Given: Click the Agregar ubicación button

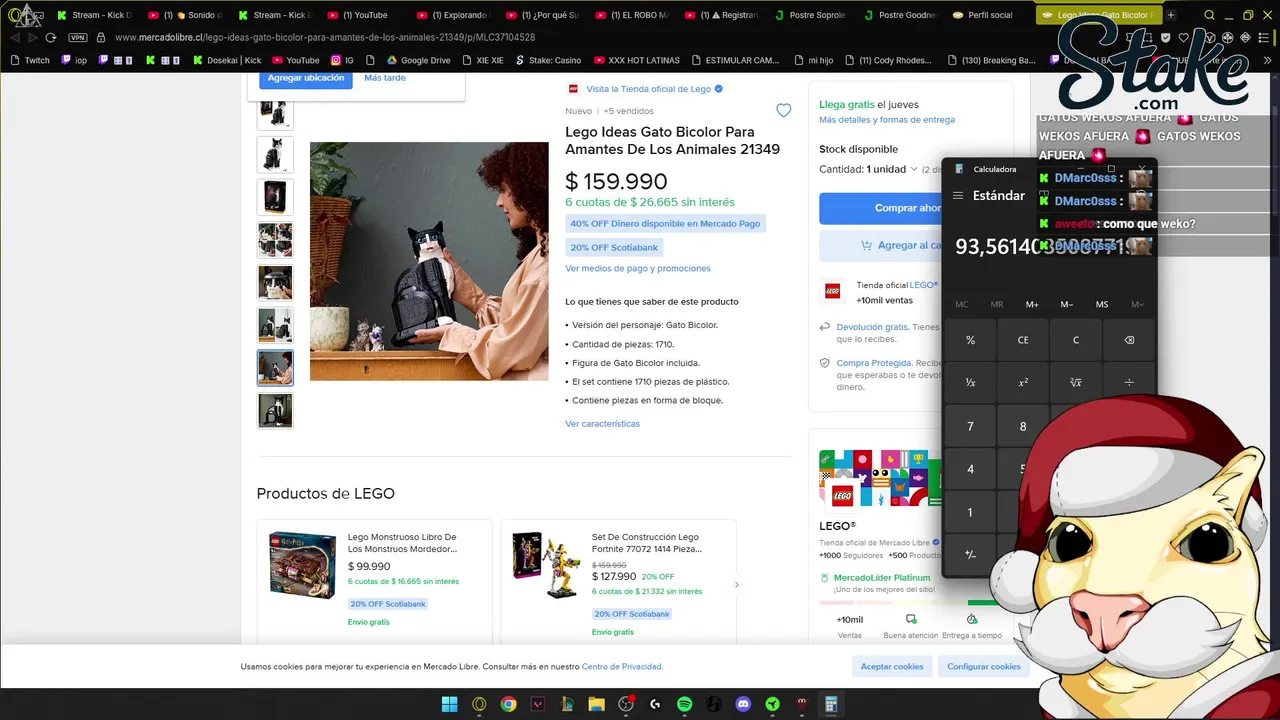Looking at the screenshot, I should coord(306,78).
